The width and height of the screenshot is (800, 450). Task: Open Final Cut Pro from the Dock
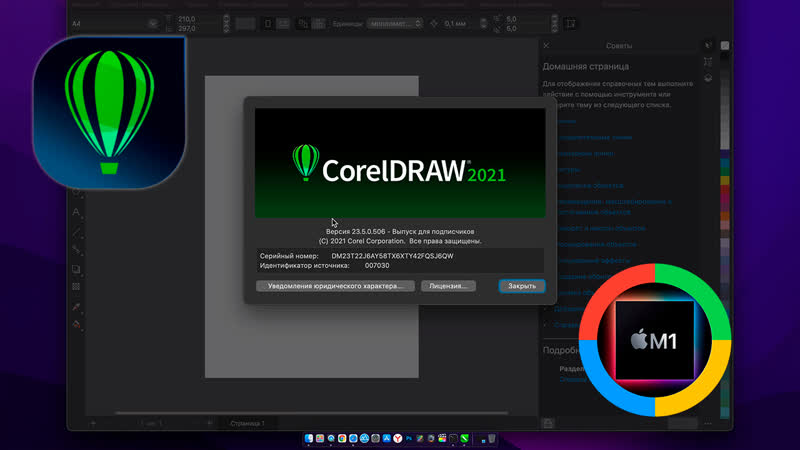(x=442, y=438)
